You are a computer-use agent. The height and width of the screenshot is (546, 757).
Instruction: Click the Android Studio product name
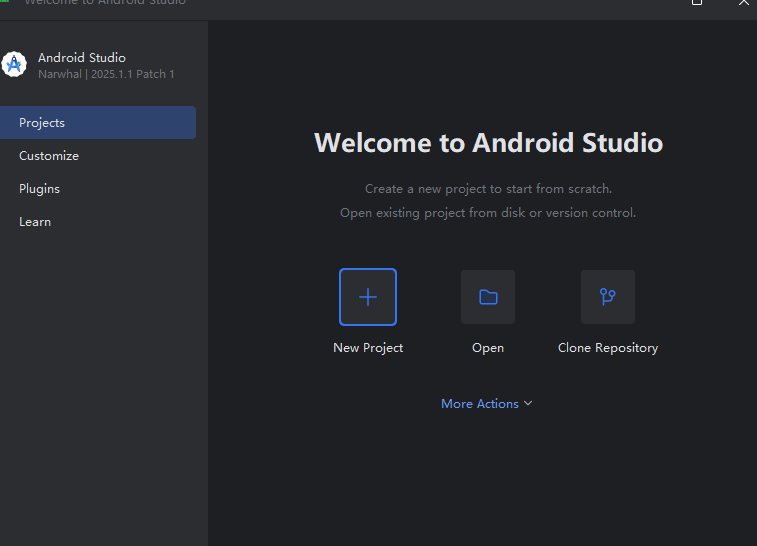[x=82, y=57]
